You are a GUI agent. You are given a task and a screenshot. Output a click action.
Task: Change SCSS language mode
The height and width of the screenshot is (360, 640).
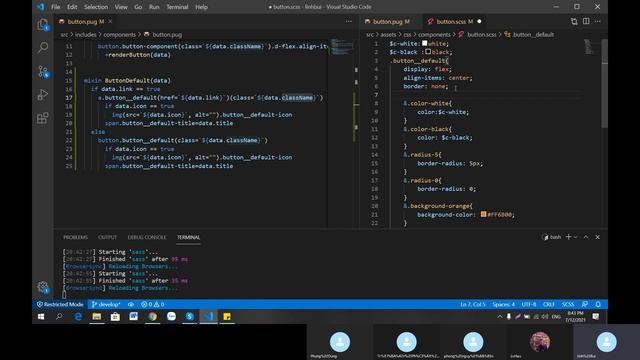pyautogui.click(x=568, y=304)
